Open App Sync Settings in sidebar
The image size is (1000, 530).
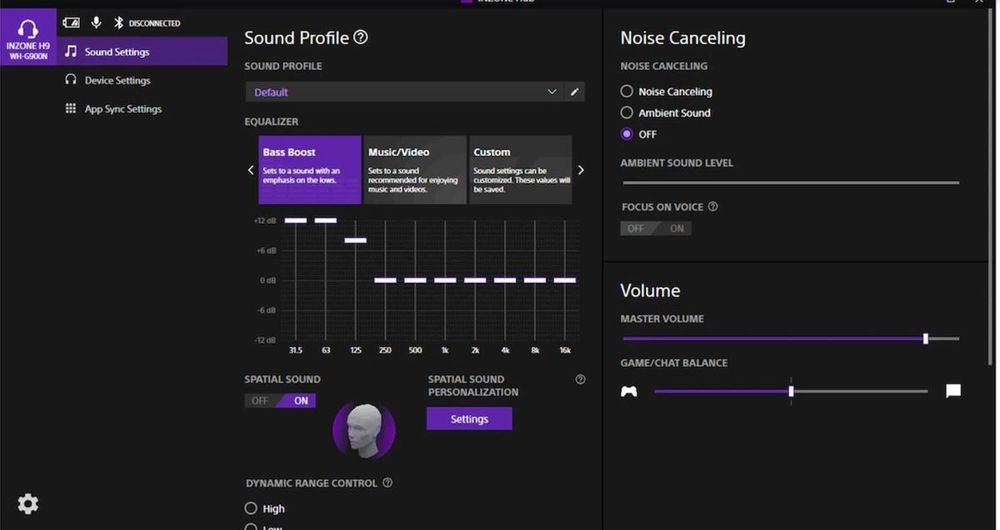pyautogui.click(x=122, y=109)
